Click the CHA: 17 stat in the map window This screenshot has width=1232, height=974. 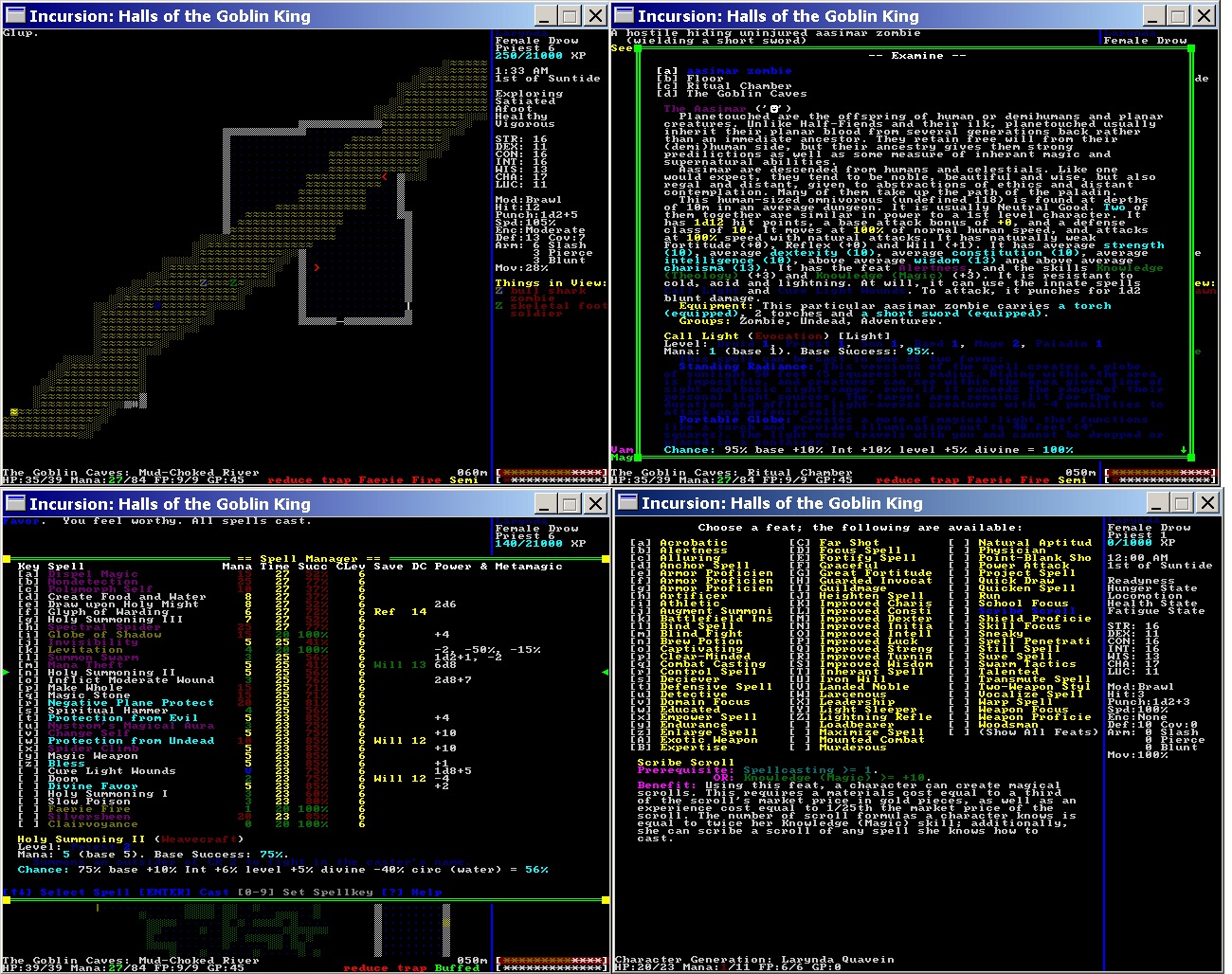click(521, 177)
